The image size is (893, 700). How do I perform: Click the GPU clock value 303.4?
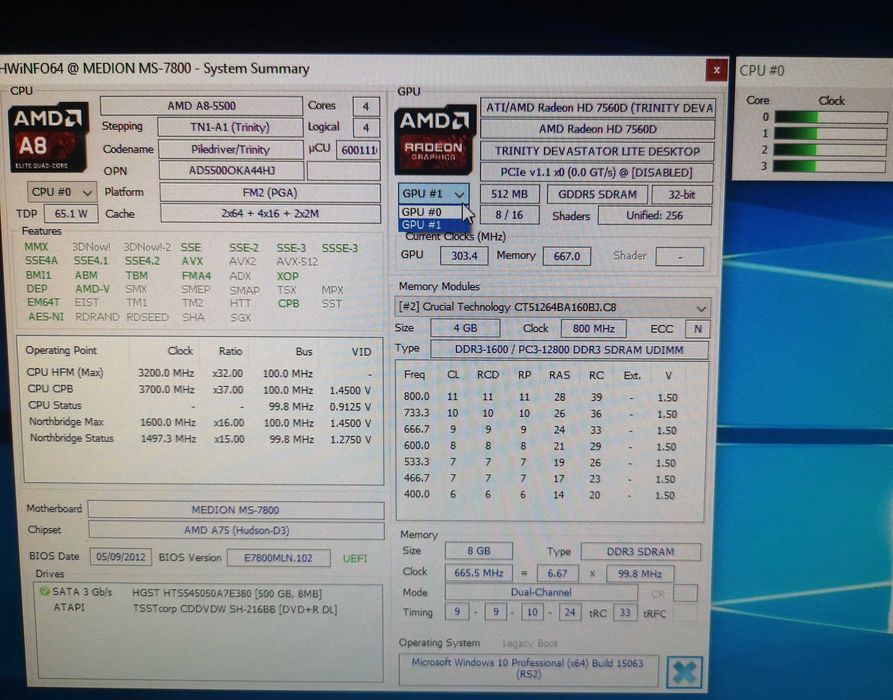coord(464,256)
